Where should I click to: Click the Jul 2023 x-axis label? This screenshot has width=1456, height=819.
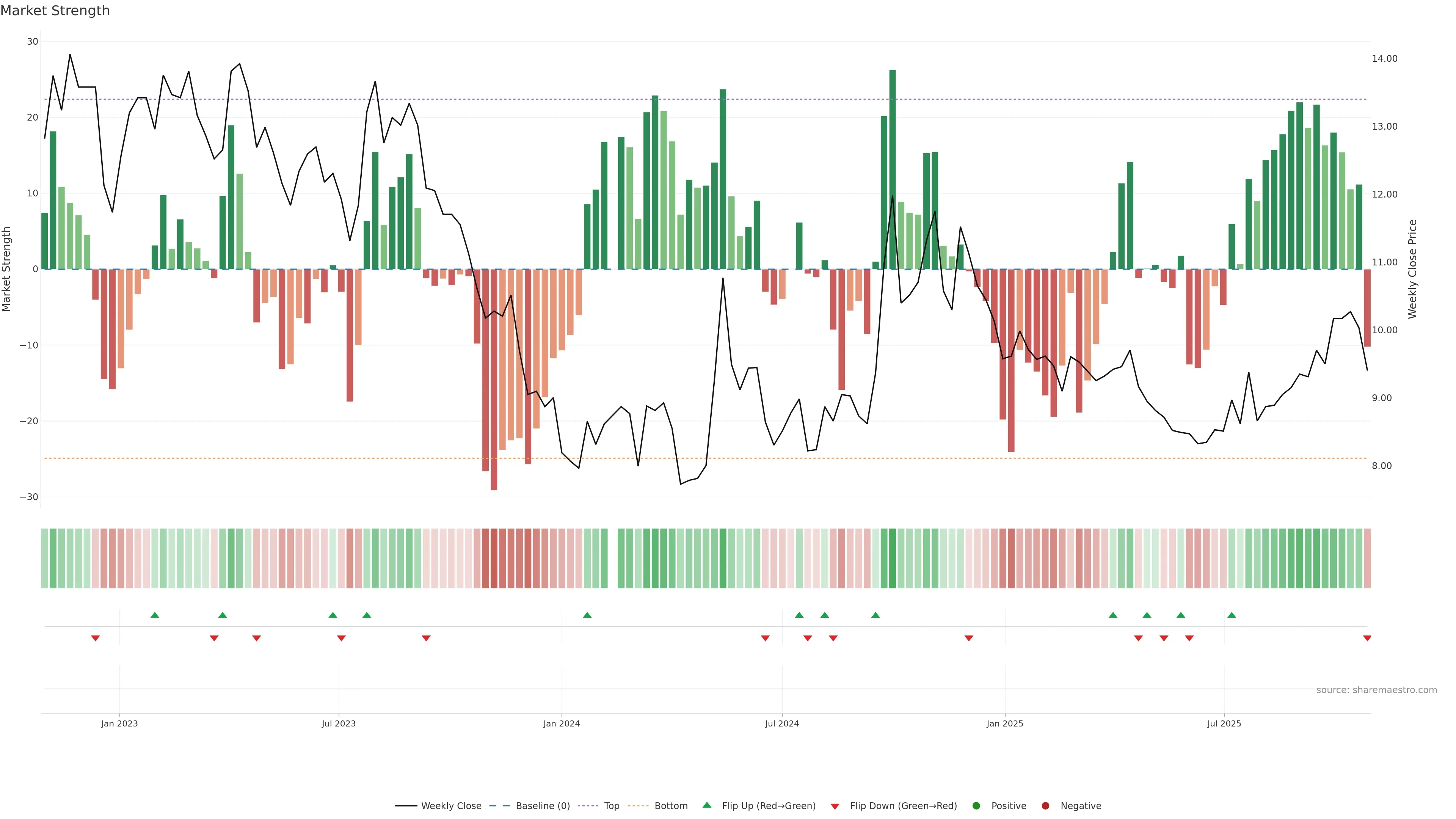(x=339, y=723)
